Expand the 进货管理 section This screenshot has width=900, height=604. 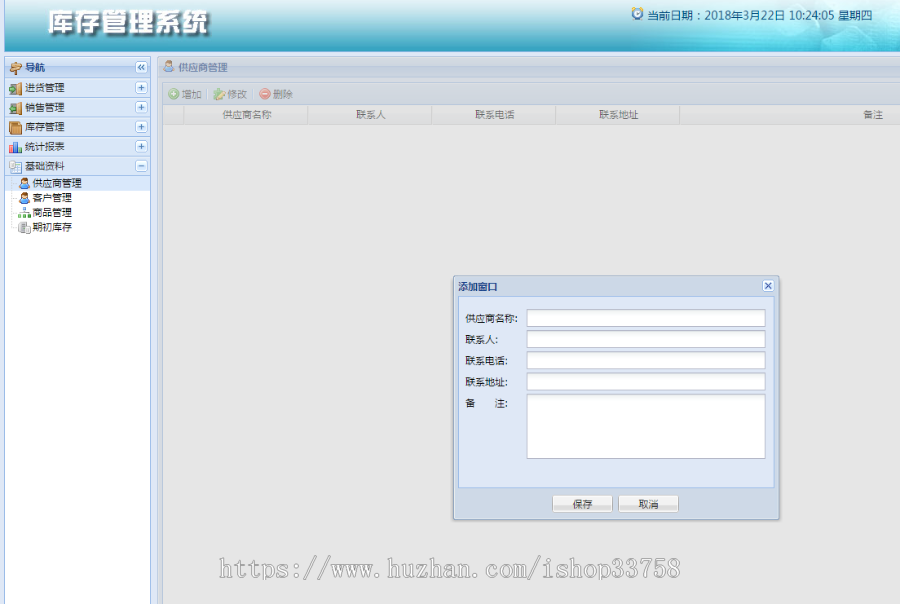141,87
